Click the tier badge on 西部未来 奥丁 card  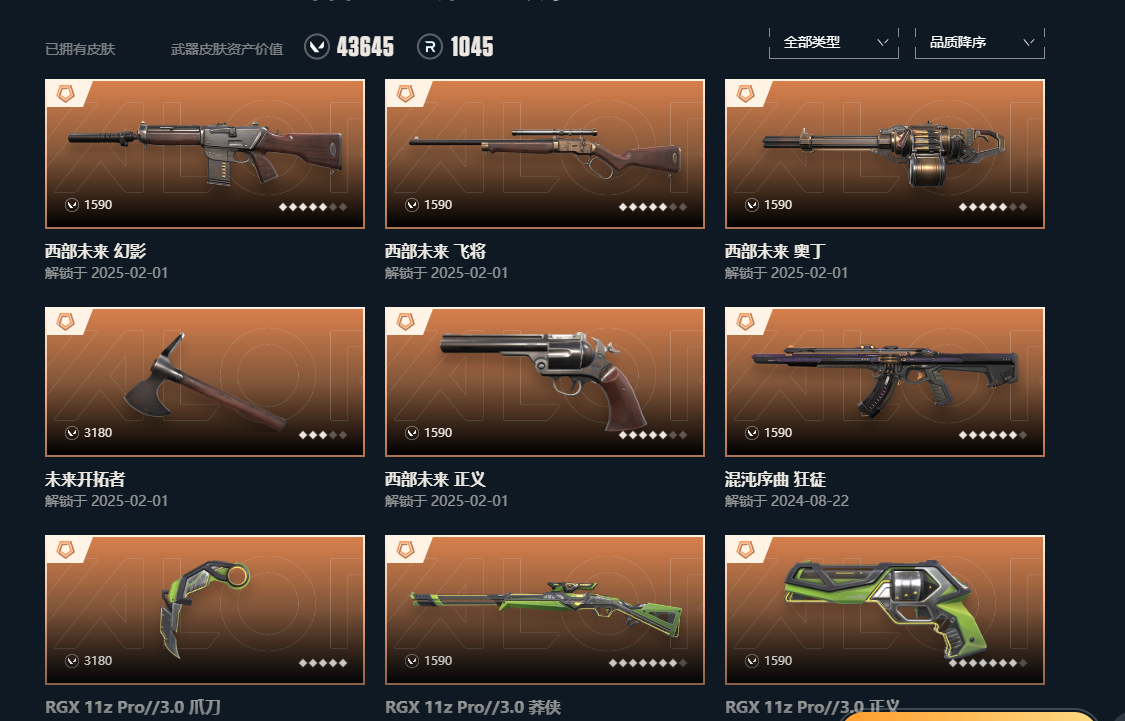coord(745,94)
